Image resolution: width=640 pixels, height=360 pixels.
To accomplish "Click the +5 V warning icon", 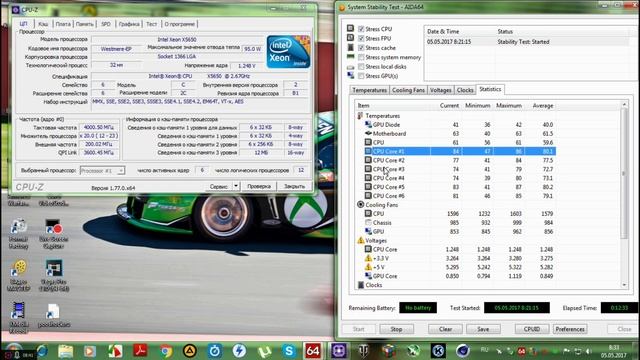I will [x=368, y=267].
